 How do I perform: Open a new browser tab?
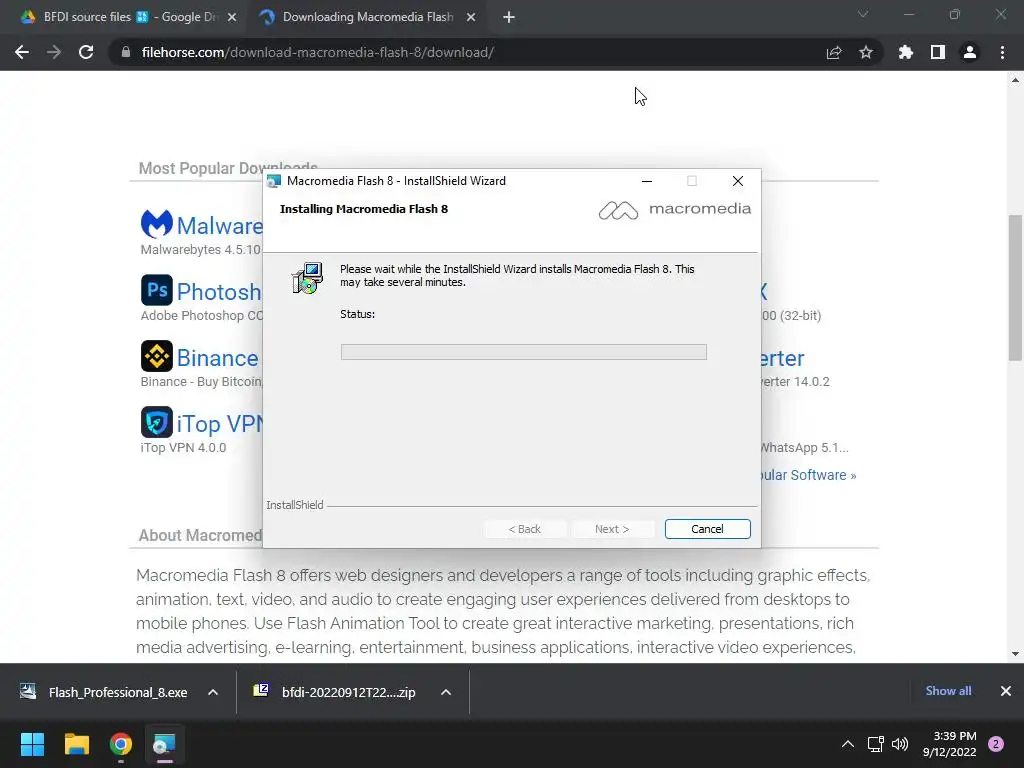click(x=509, y=17)
